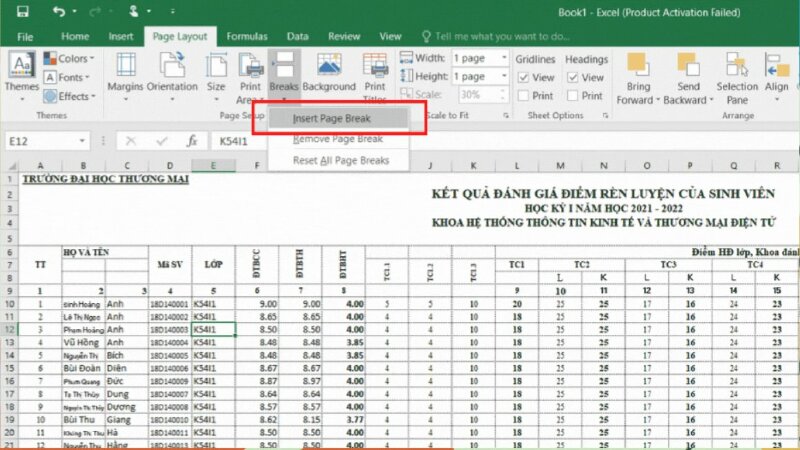
Task: Click cell with TRƯỜNG ĐẠI HỌC THƯƠNG MẠI
Action: [x=106, y=179]
